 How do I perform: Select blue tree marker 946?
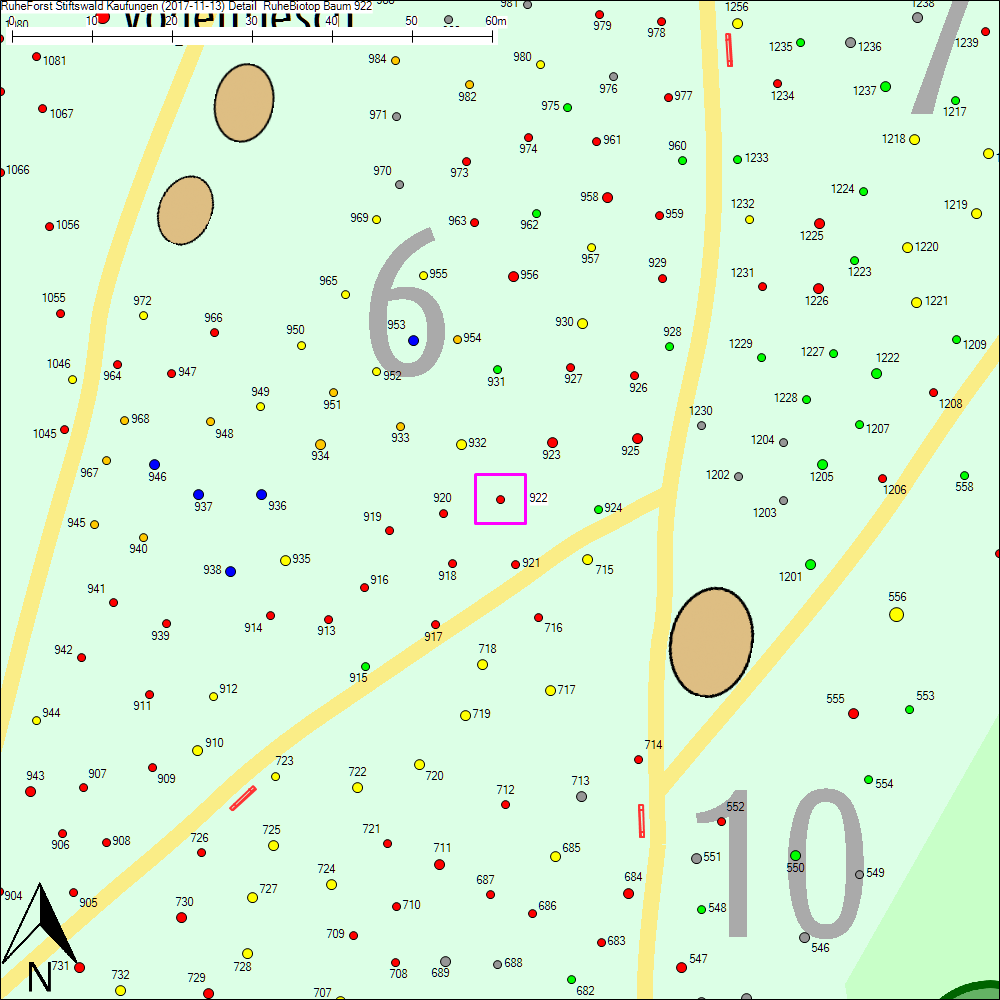154,464
